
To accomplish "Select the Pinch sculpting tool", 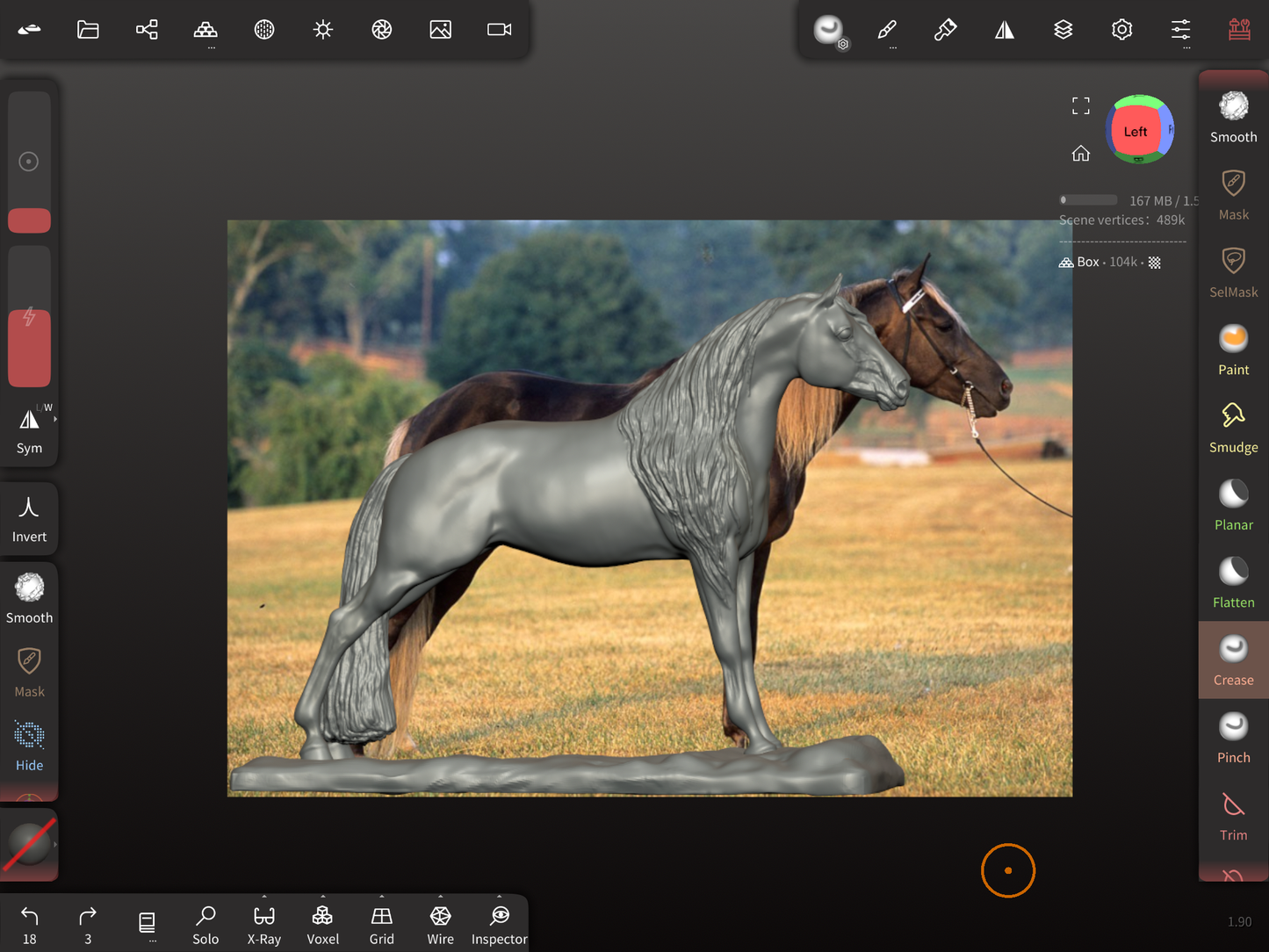I will [1233, 737].
